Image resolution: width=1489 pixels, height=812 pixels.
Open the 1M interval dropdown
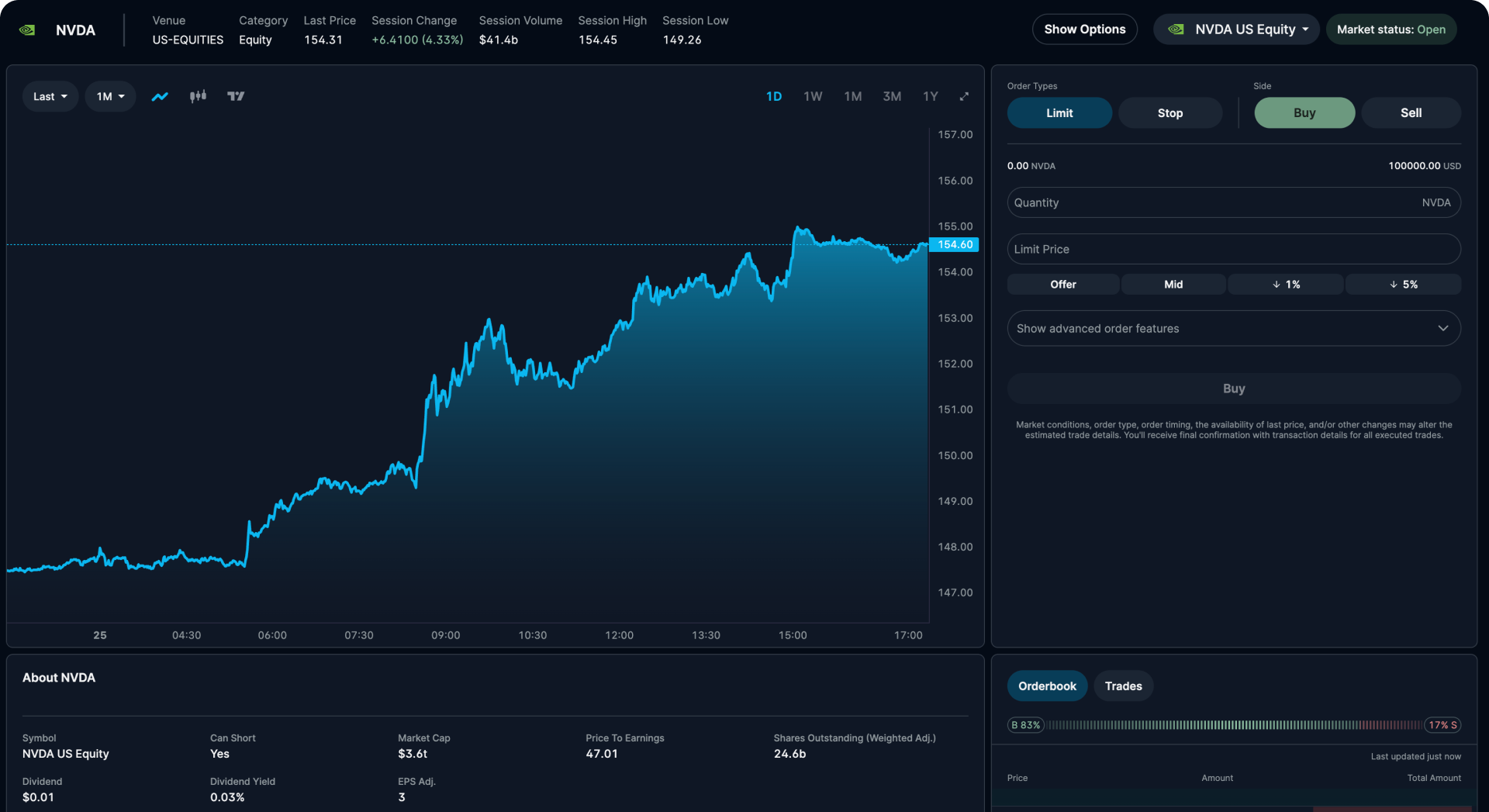click(110, 96)
